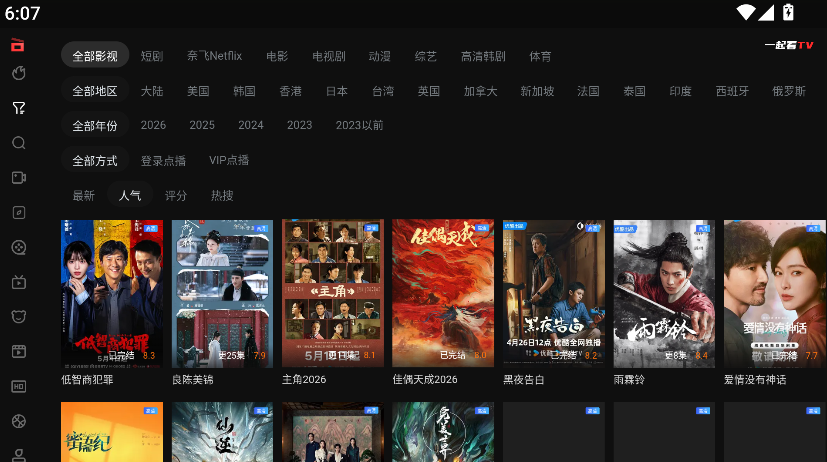Screen dimensions: 827x462
Task: Open the trending flame icon in the sidebar
Action: click(18, 73)
